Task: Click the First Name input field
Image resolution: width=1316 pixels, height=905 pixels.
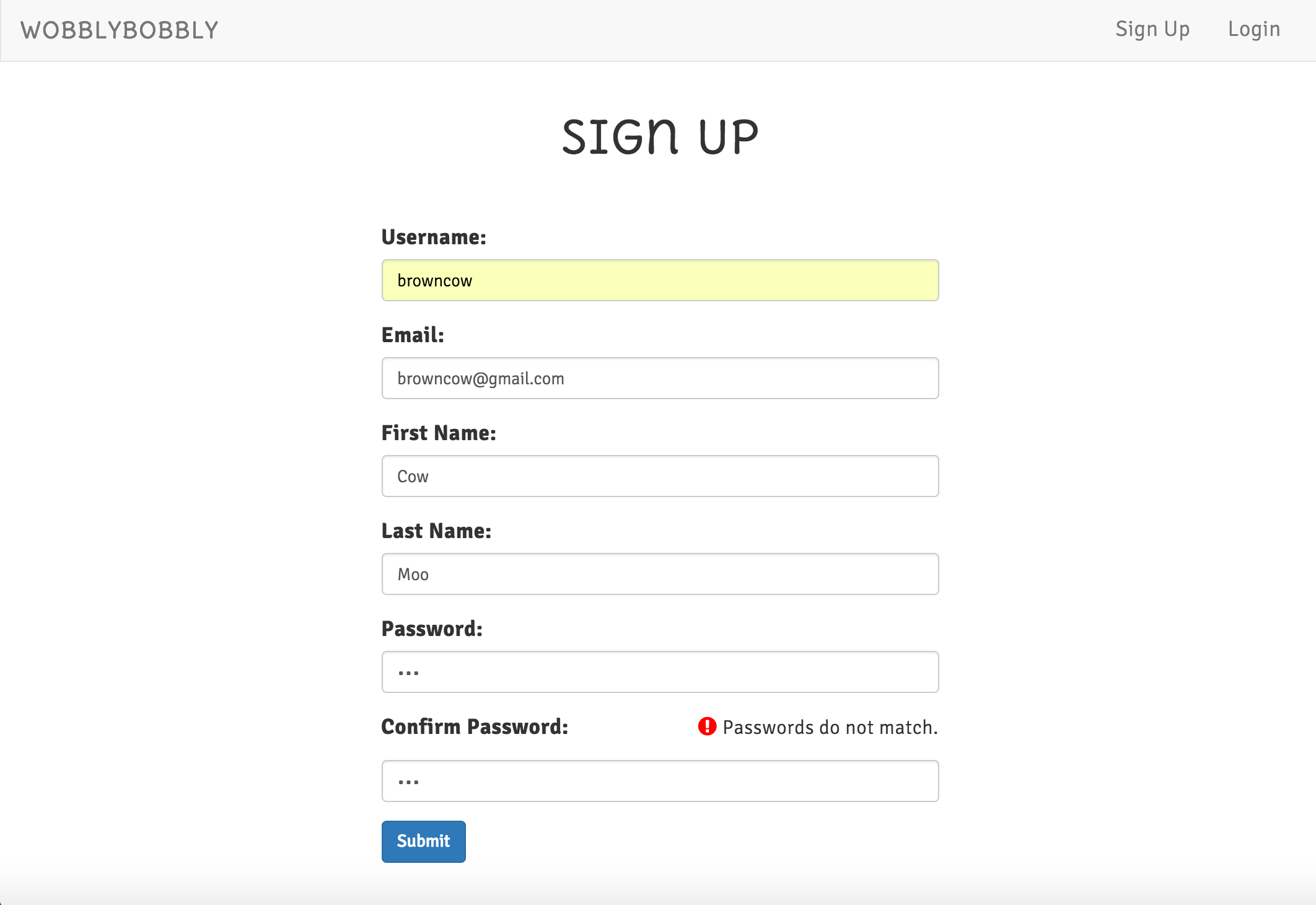Action: [x=659, y=475]
